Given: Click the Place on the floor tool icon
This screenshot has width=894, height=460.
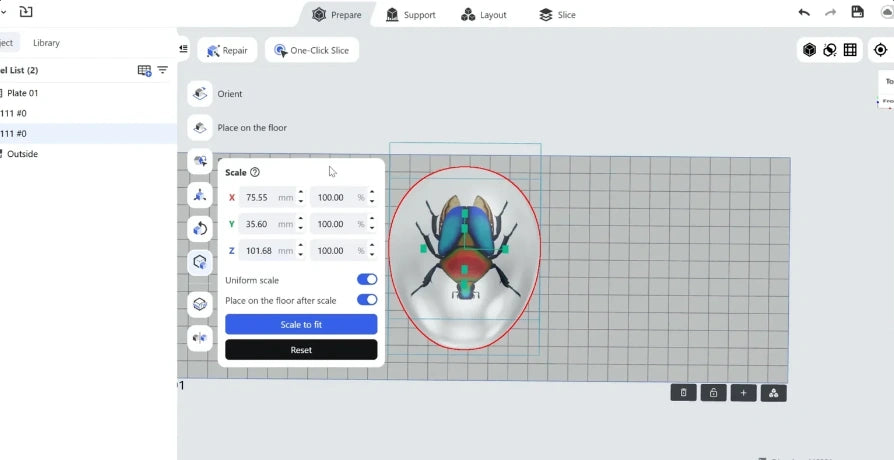Looking at the screenshot, I should [x=200, y=128].
